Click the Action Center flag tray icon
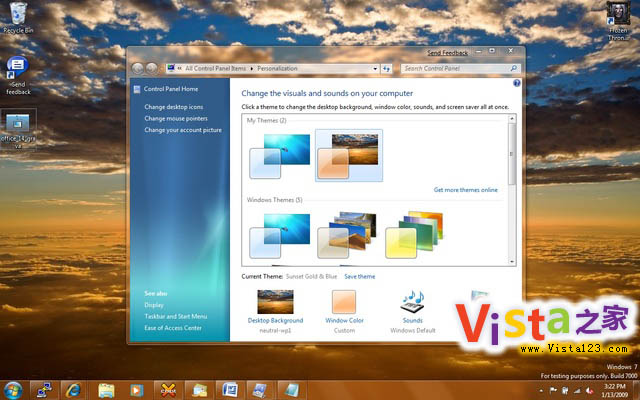Screen dimensions: 640x400 pos(553,391)
